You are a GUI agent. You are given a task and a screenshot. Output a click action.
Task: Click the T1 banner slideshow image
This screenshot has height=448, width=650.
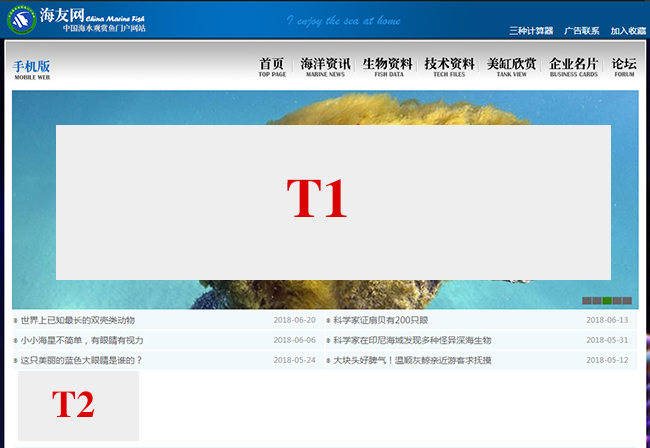[x=333, y=202]
